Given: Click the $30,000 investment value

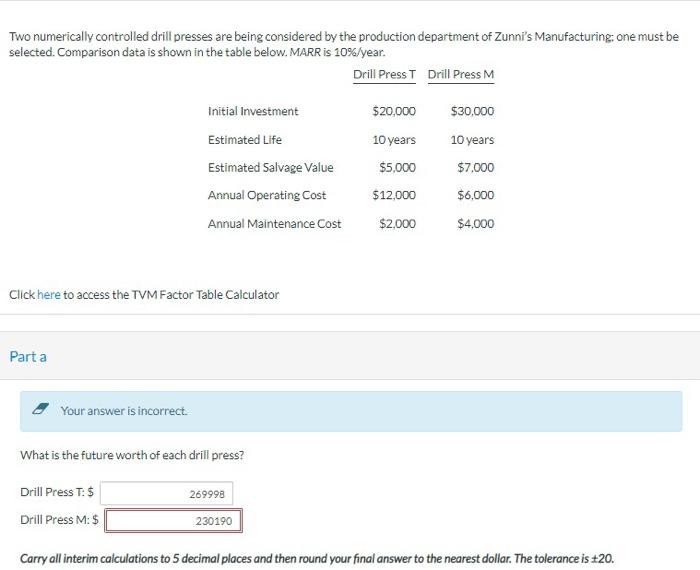Looking at the screenshot, I should click(x=472, y=111).
